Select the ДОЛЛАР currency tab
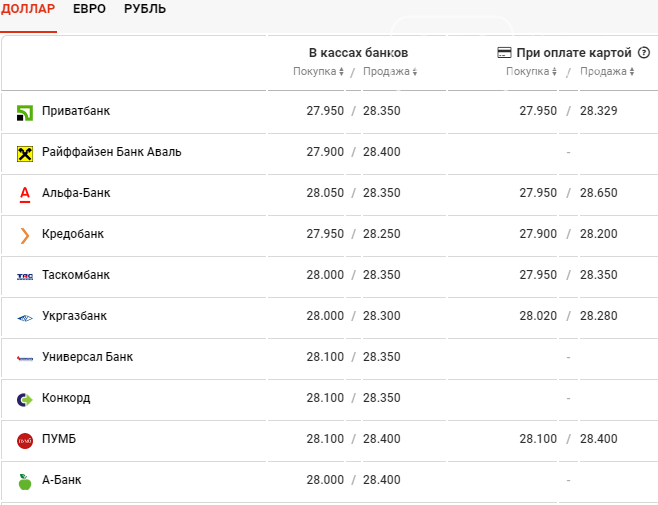This screenshot has height=505, width=658. [28, 9]
